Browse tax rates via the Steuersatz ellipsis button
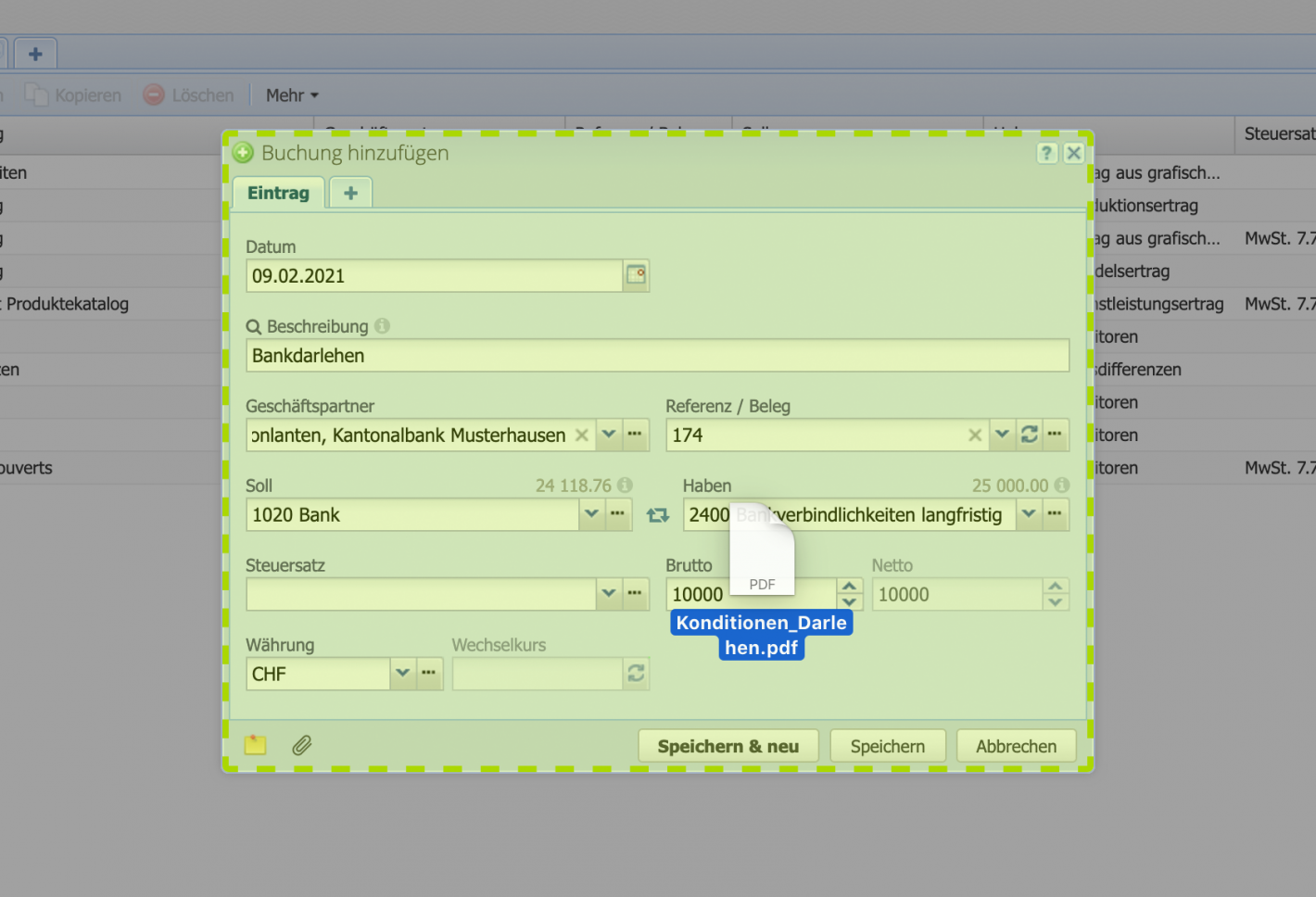The width and height of the screenshot is (1316, 897). pyautogui.click(x=636, y=594)
